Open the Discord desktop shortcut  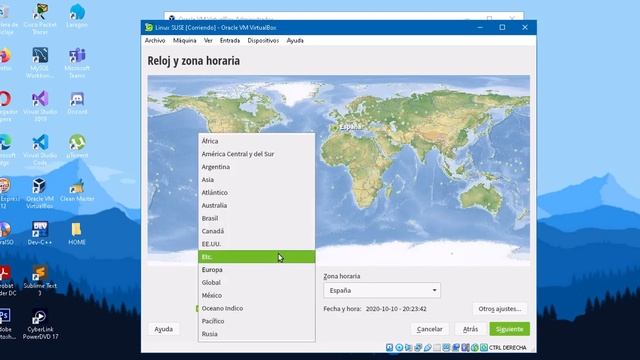click(x=77, y=103)
